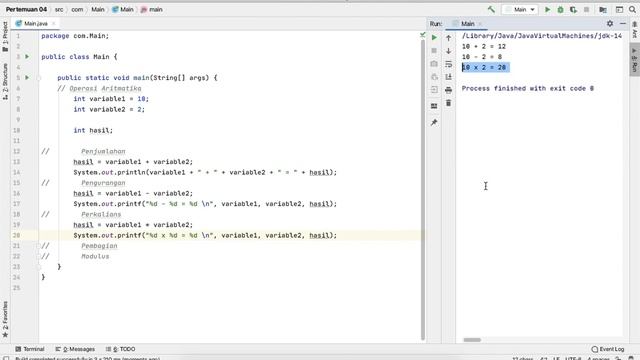Click the fold end marker on line 23

point(39,267)
